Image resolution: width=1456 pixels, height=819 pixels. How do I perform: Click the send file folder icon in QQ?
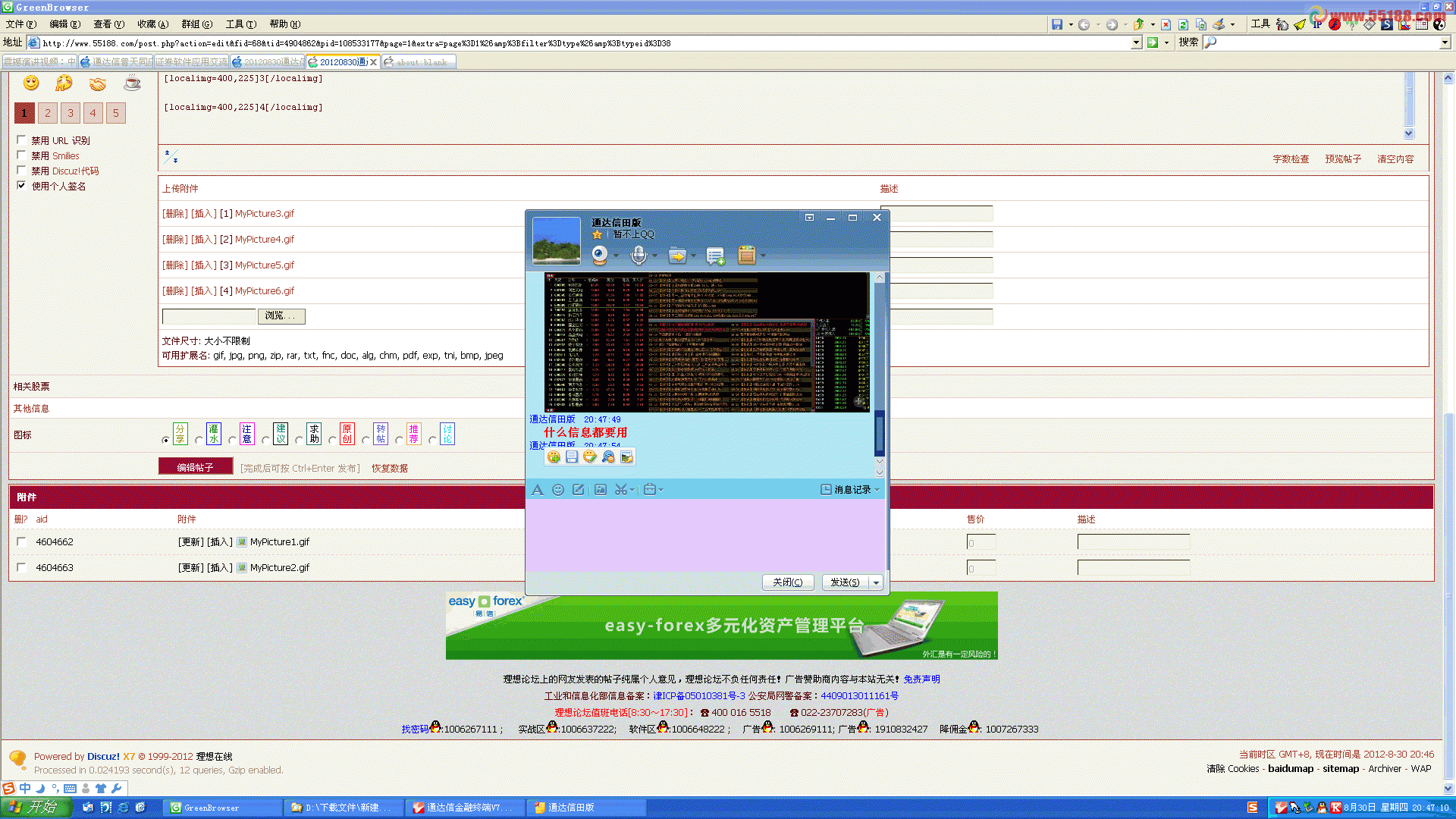pos(677,256)
